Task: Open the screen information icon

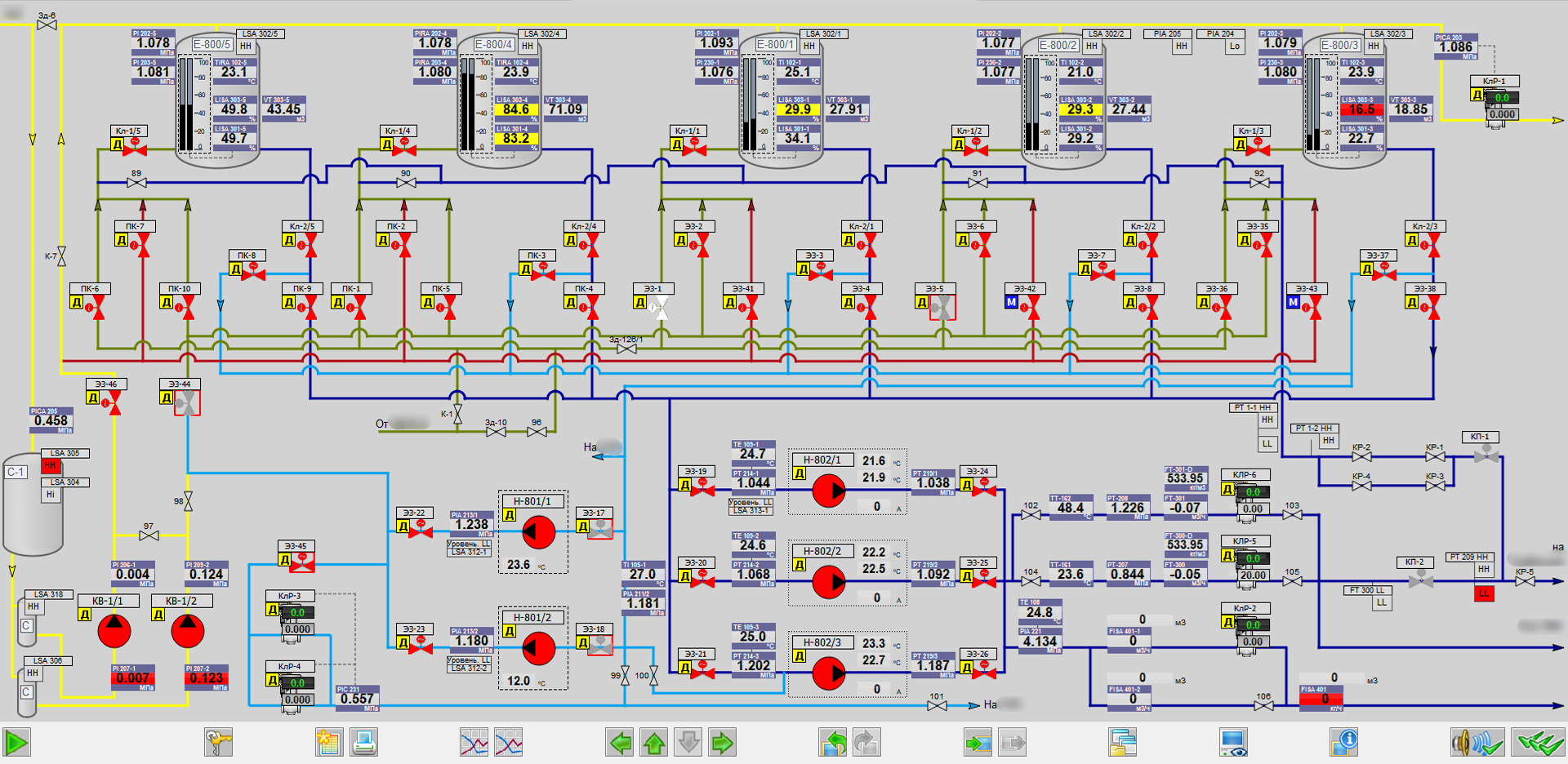Action: tap(1343, 743)
